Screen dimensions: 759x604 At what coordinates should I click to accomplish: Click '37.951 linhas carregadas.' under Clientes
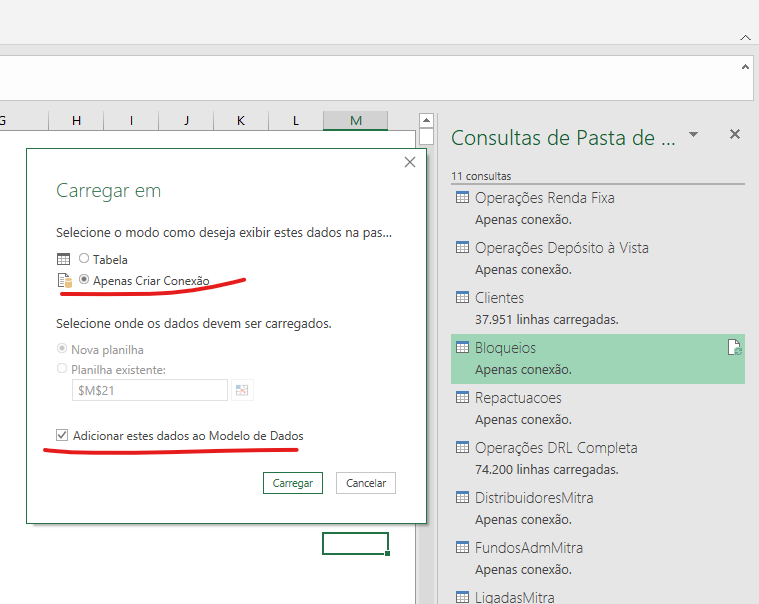coord(546,319)
